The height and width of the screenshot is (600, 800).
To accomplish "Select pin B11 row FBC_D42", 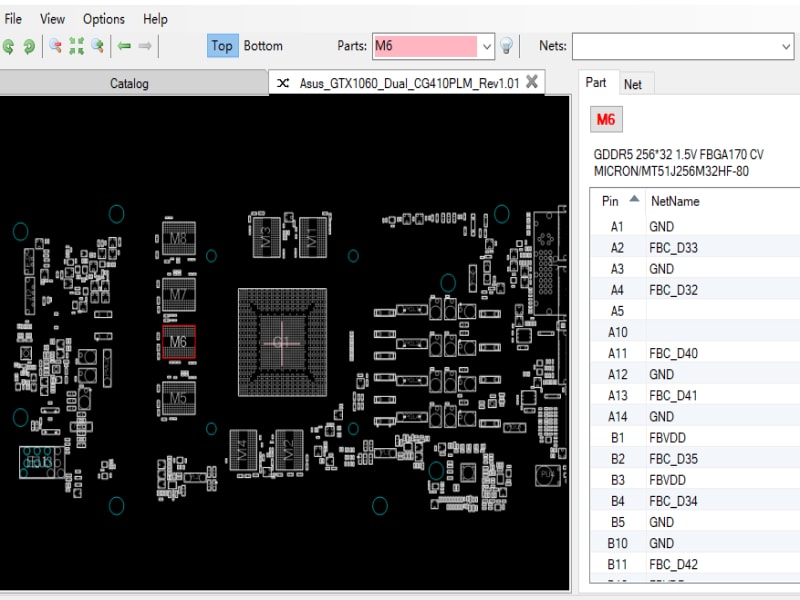I will [x=695, y=564].
